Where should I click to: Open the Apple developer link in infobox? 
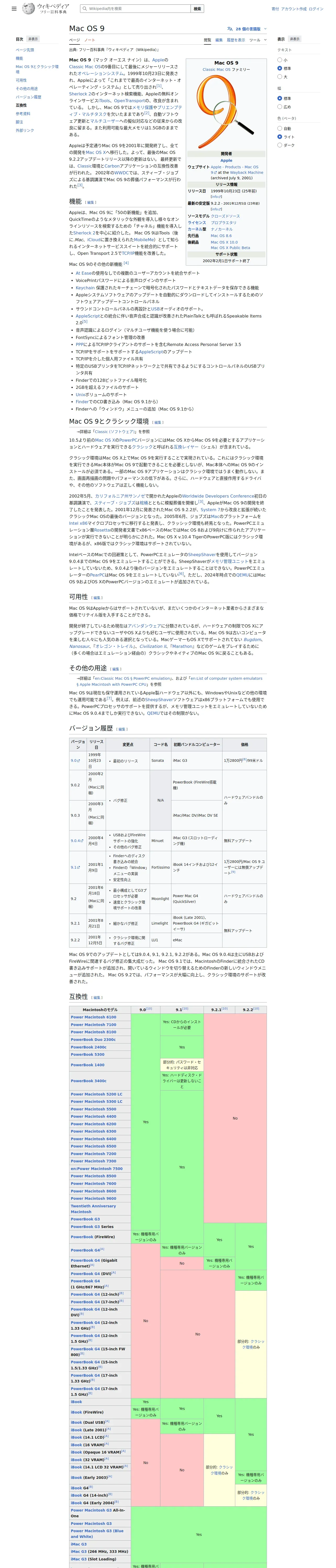tap(226, 161)
